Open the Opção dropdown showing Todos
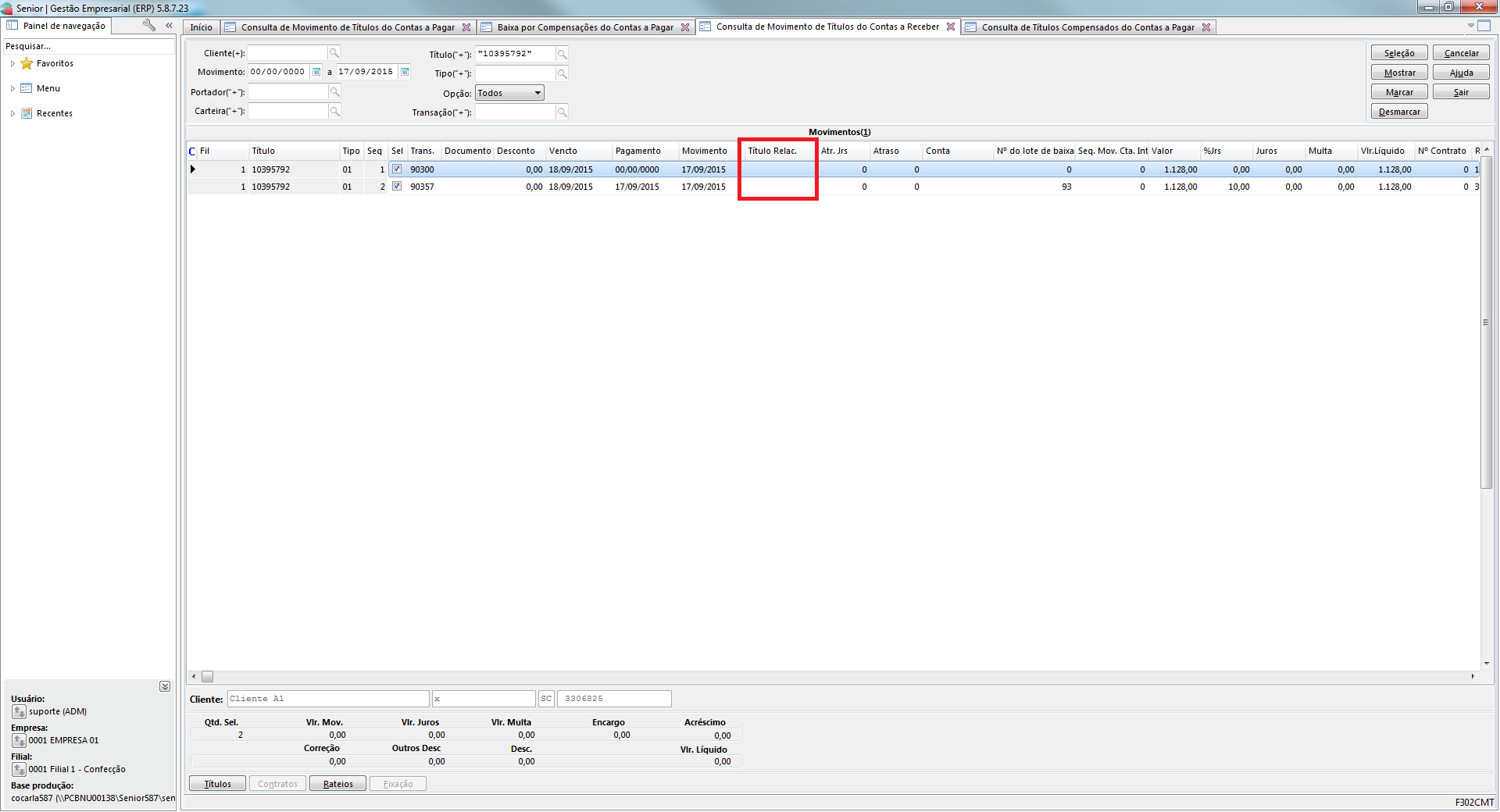The width and height of the screenshot is (1500, 812). click(x=509, y=93)
